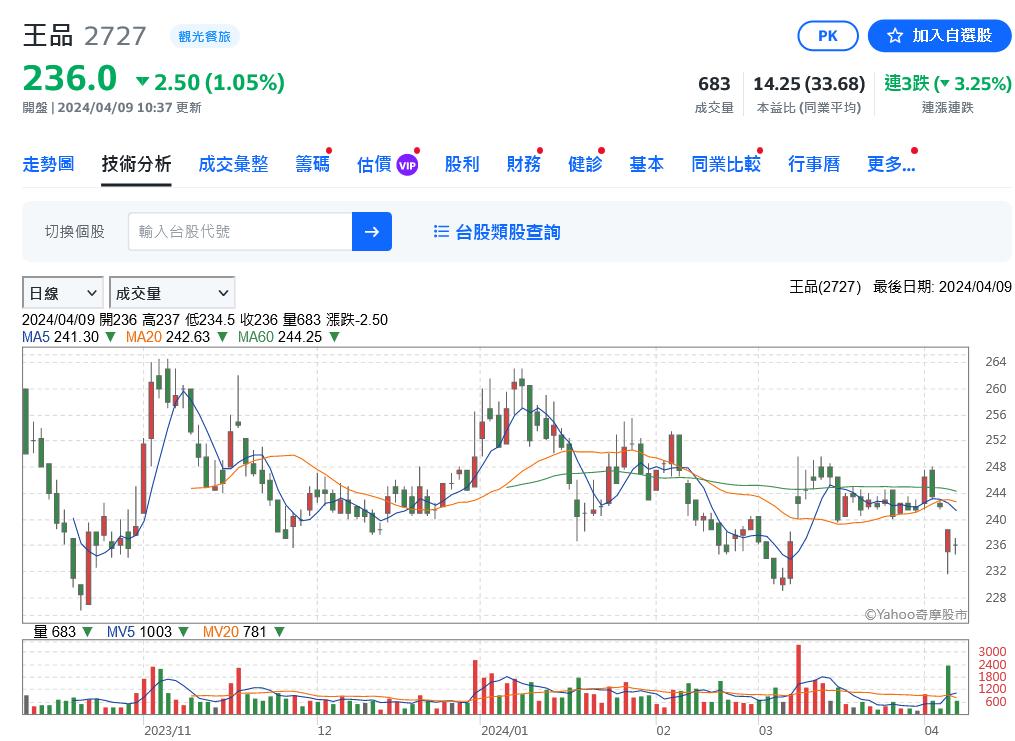Click the 最後日期: 2024/04/09 text
The image size is (1015, 741).
942,287
